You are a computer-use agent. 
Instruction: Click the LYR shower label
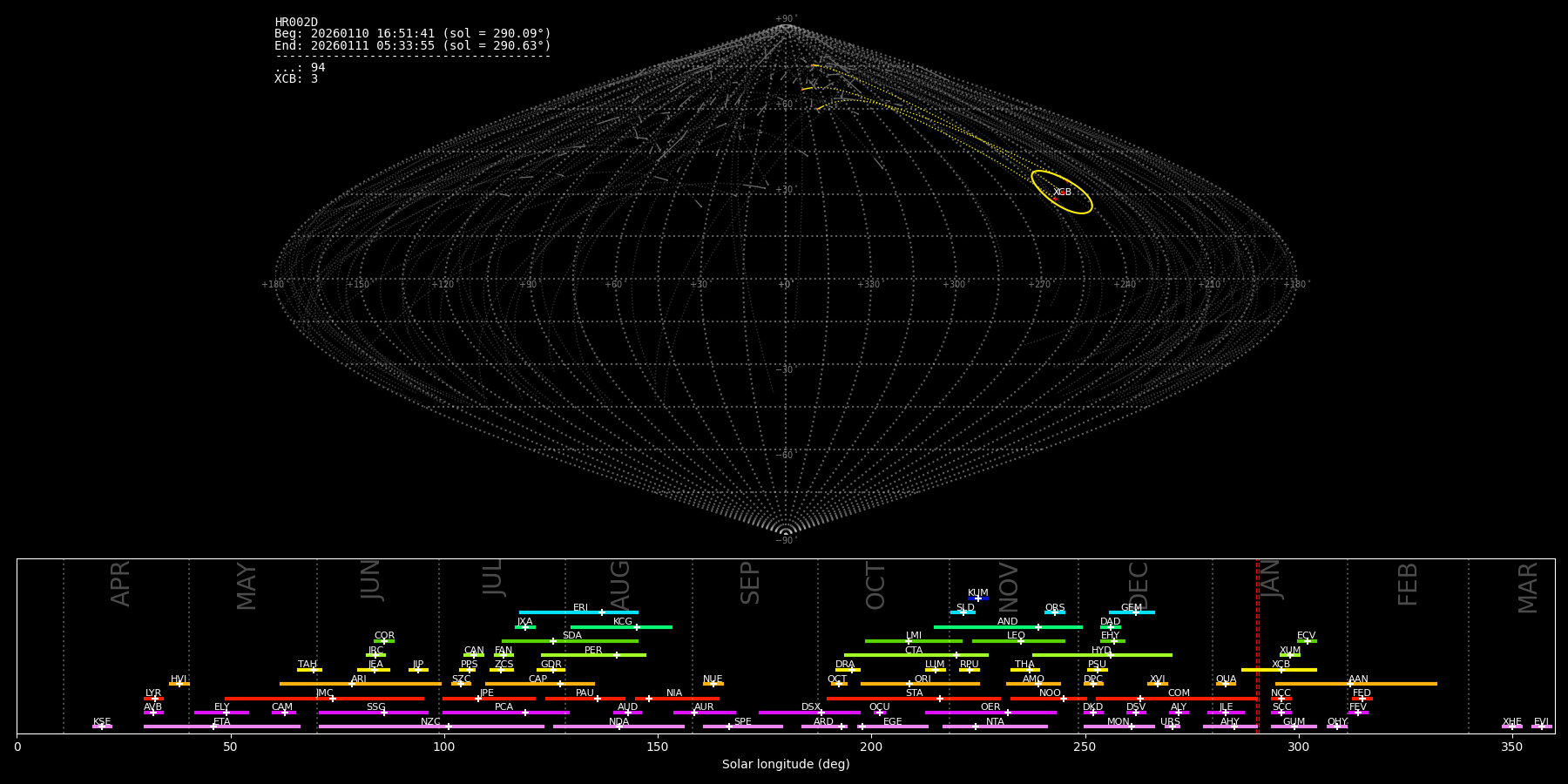pyautogui.click(x=153, y=693)
